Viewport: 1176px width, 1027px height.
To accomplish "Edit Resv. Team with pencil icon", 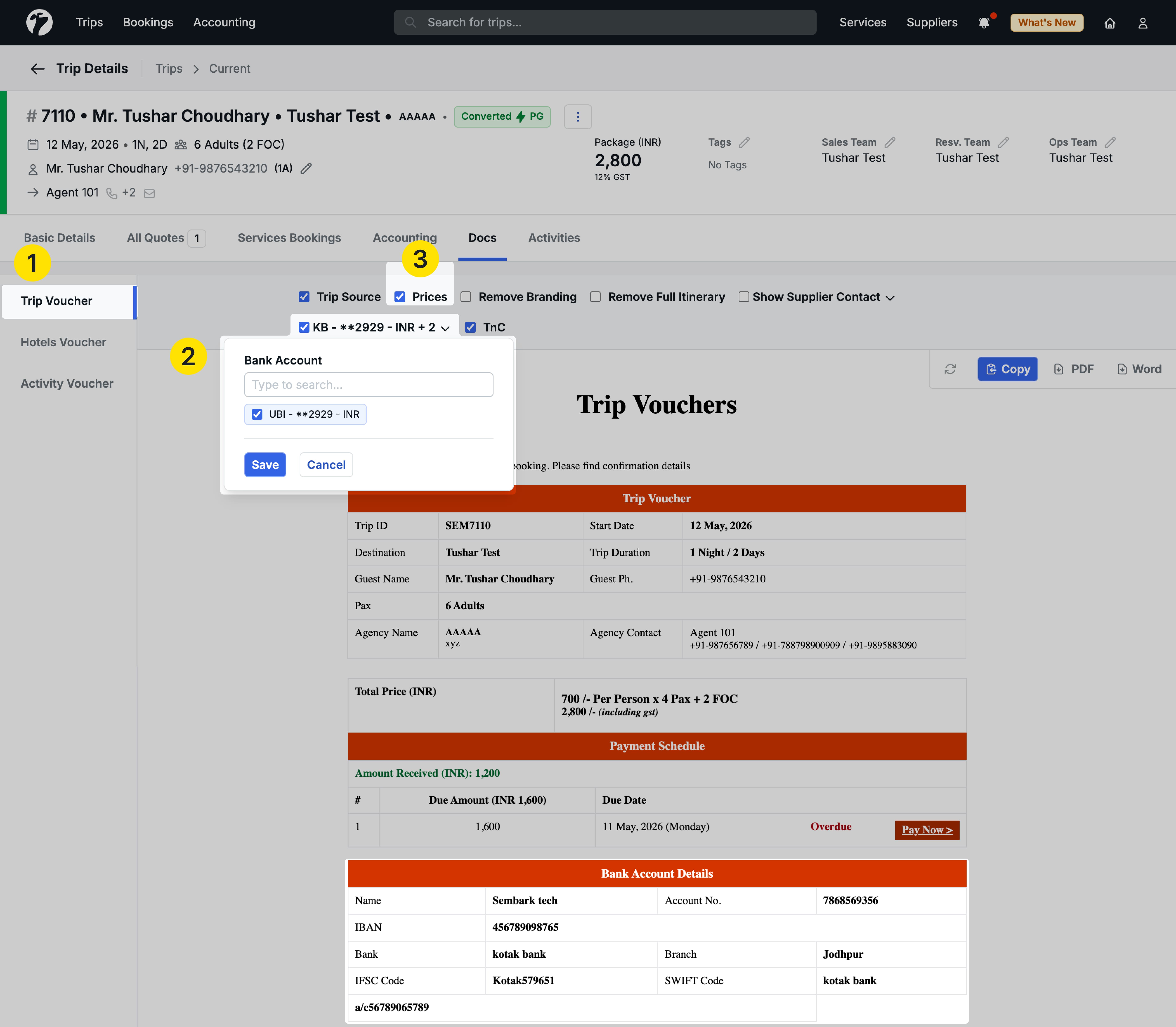I will pyautogui.click(x=1003, y=142).
